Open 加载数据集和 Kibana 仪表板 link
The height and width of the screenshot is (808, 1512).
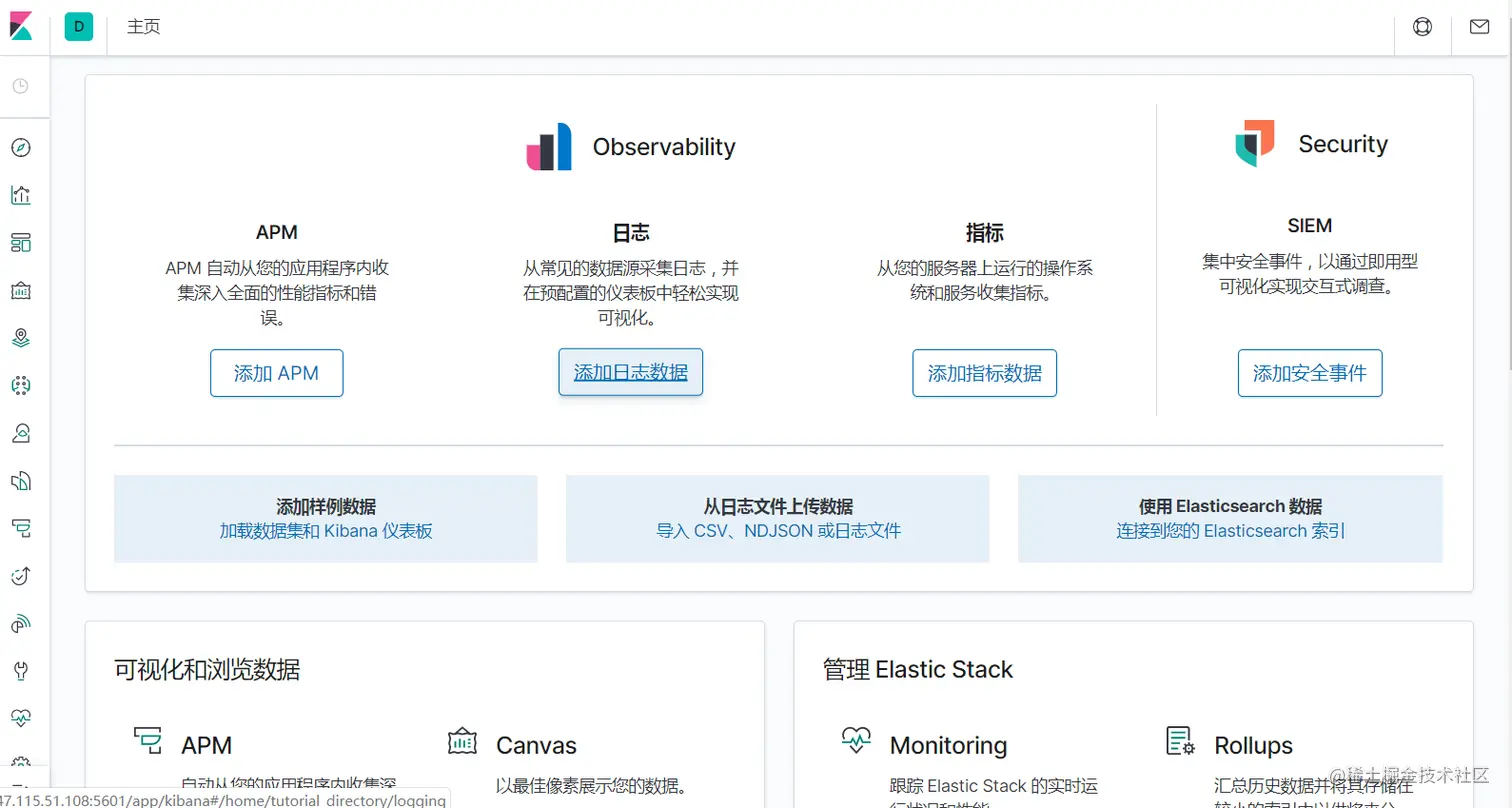(326, 531)
